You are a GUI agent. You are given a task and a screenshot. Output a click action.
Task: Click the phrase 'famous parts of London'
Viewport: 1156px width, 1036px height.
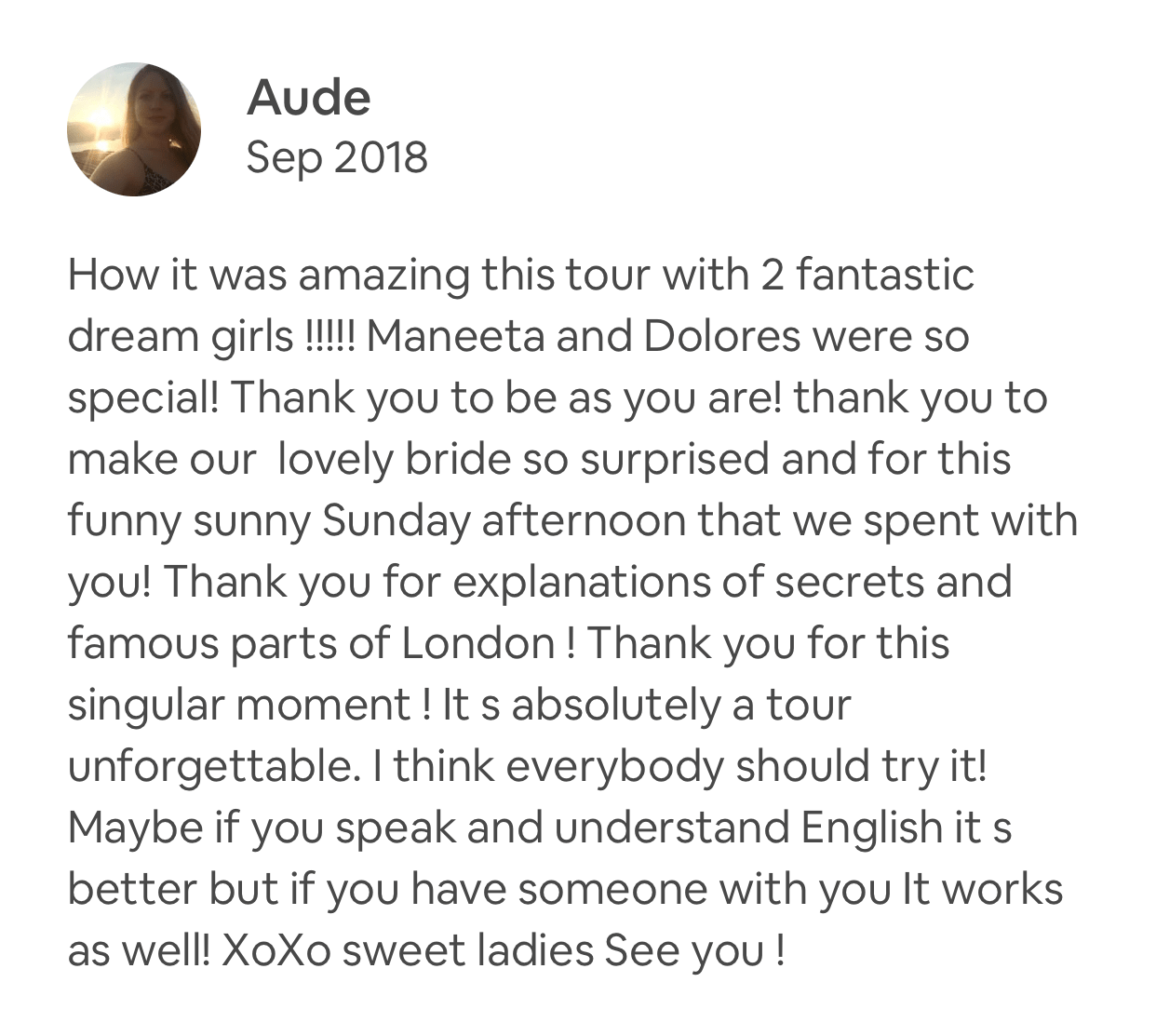pyautogui.click(x=312, y=644)
